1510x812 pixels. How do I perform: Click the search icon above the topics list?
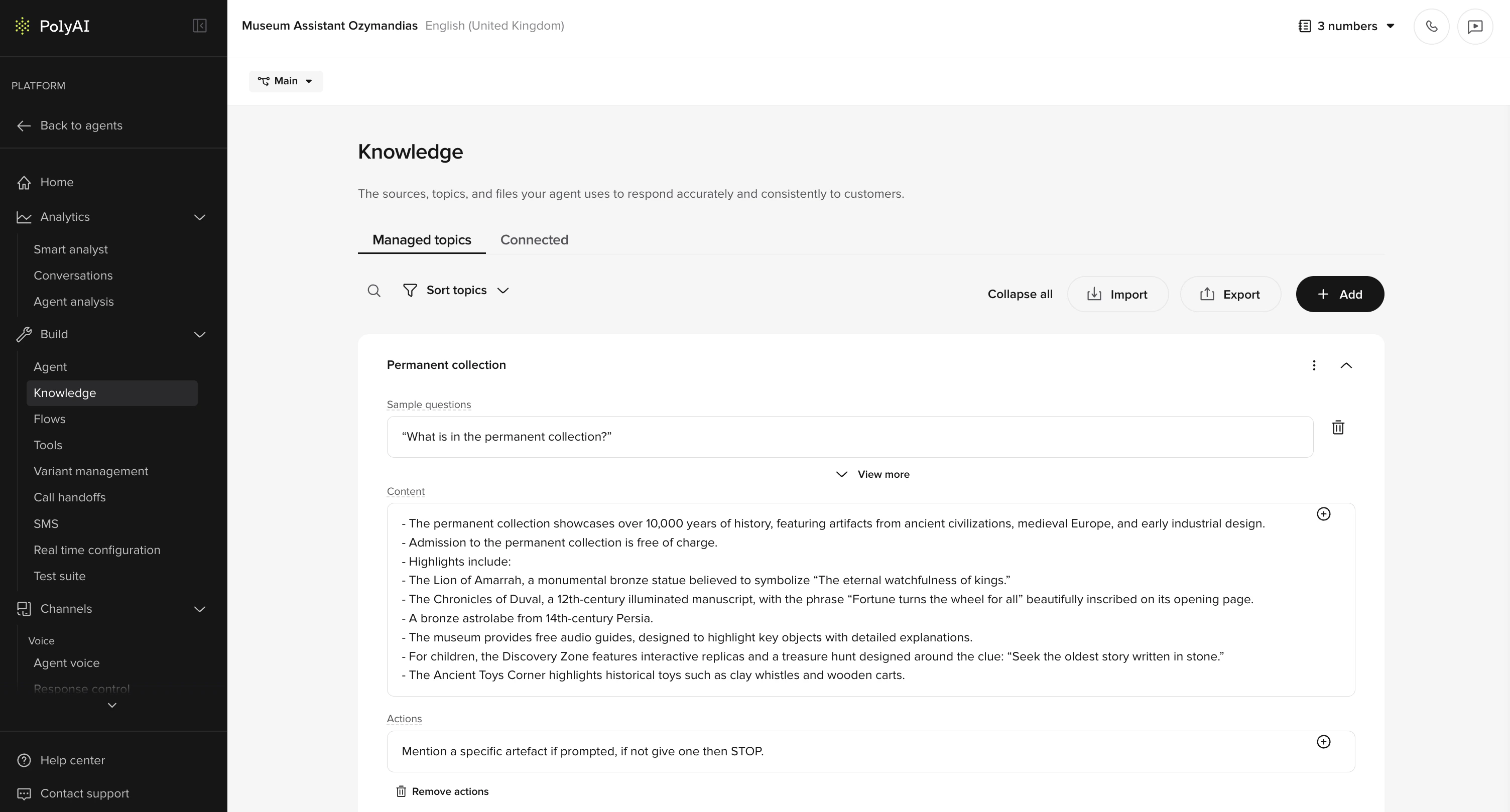[x=374, y=290]
